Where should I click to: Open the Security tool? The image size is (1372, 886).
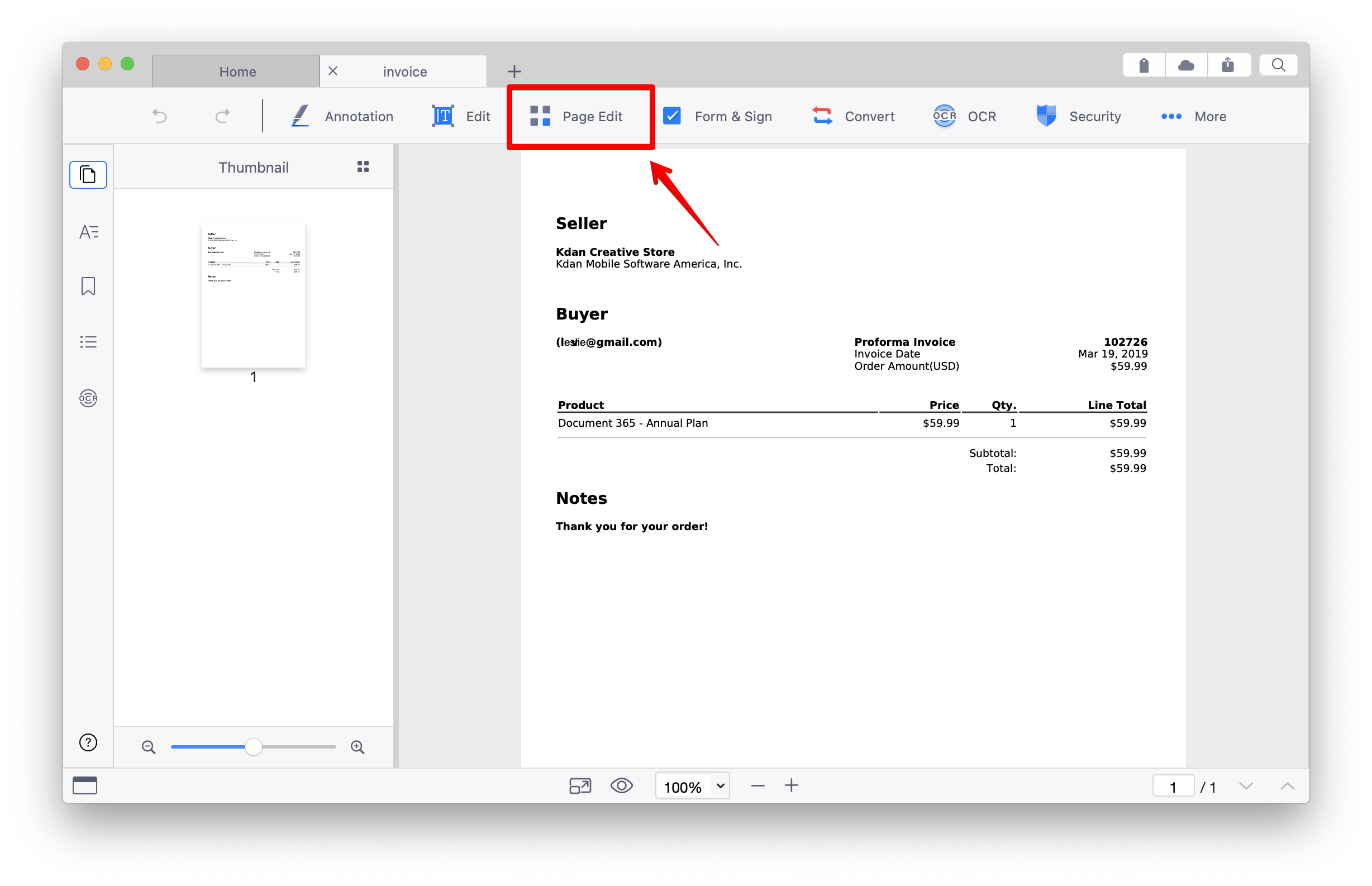click(x=1079, y=117)
